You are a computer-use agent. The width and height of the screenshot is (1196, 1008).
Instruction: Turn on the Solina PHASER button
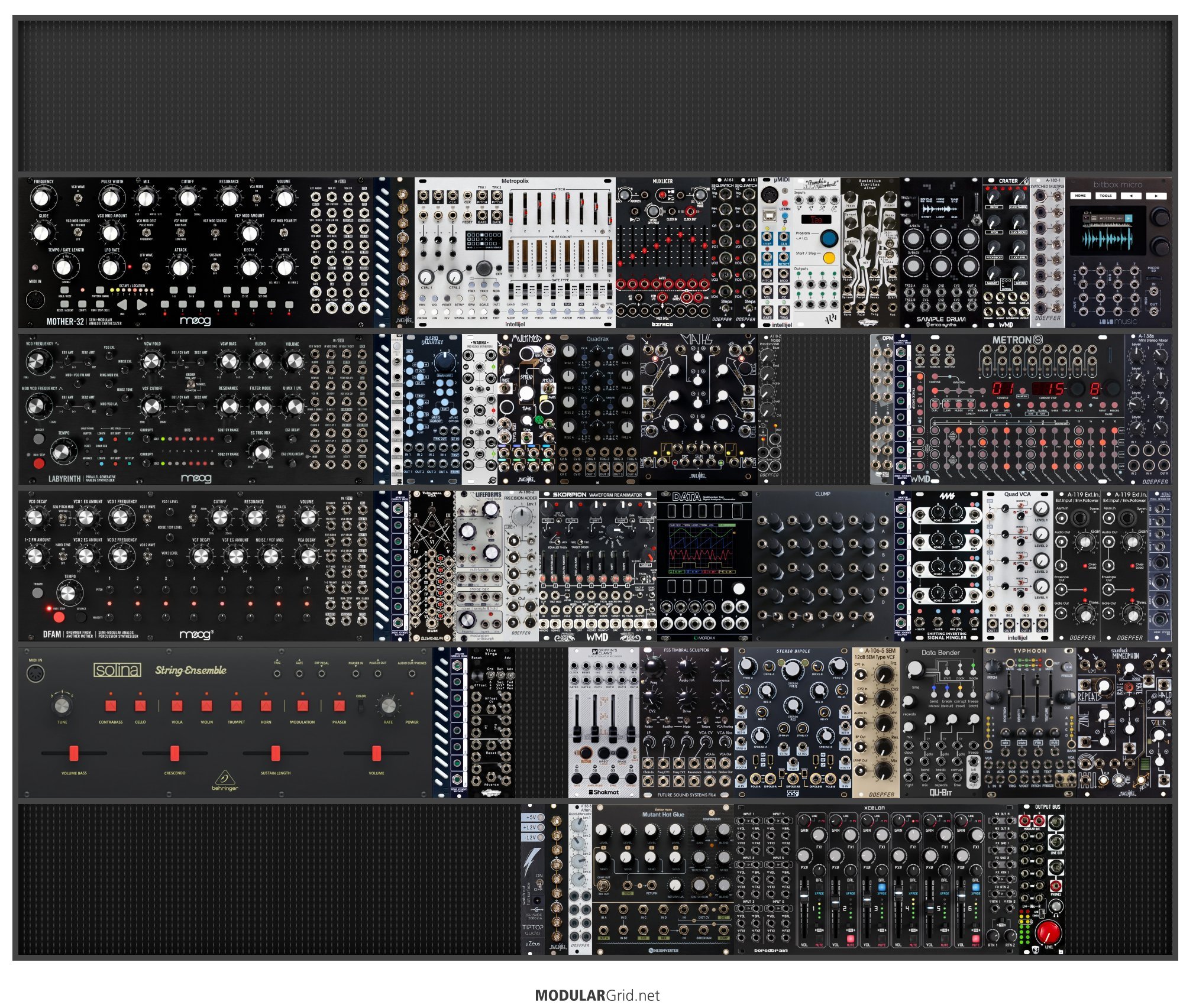(339, 706)
